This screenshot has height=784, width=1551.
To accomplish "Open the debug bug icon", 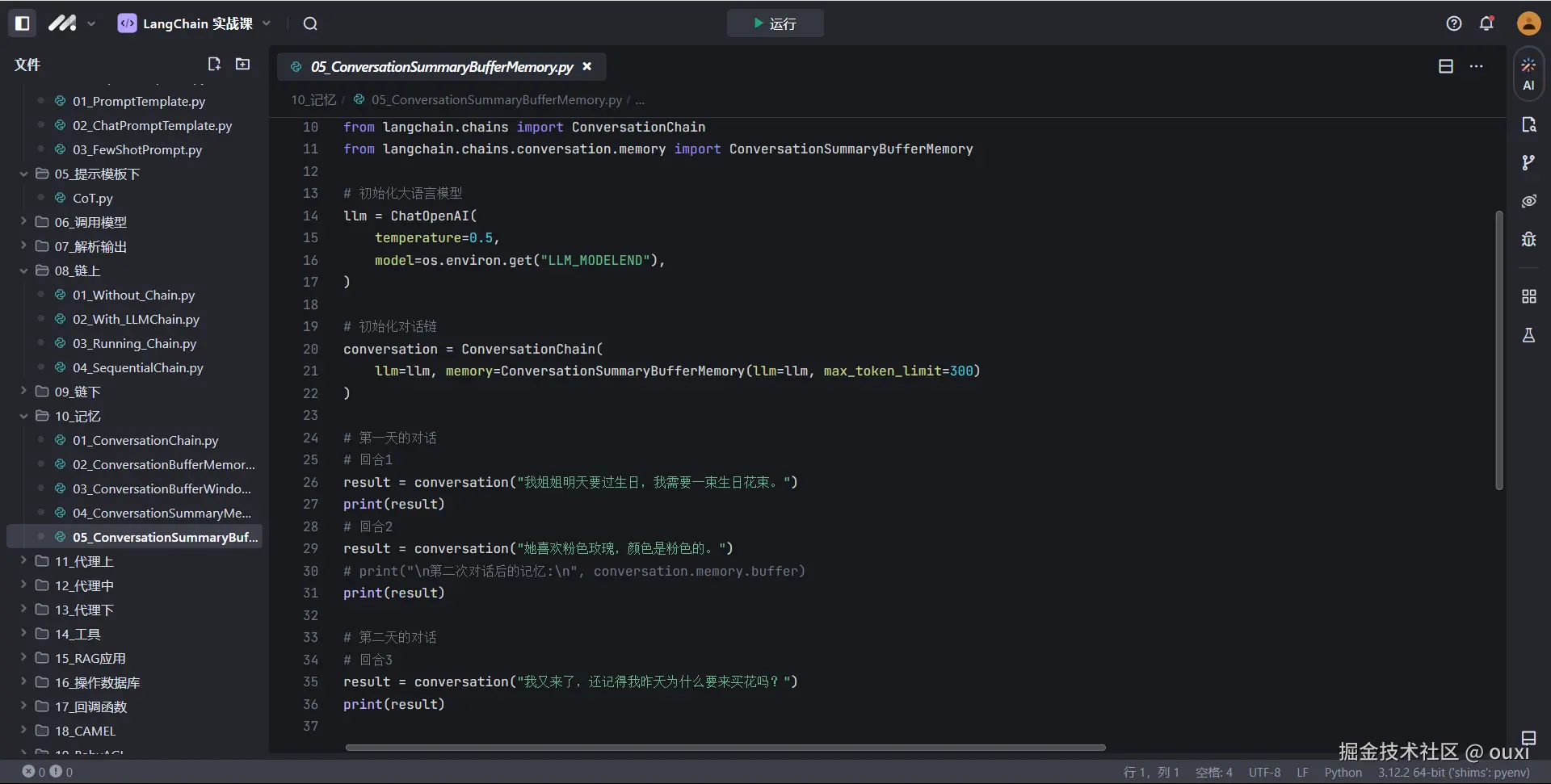I will pos(1528,239).
